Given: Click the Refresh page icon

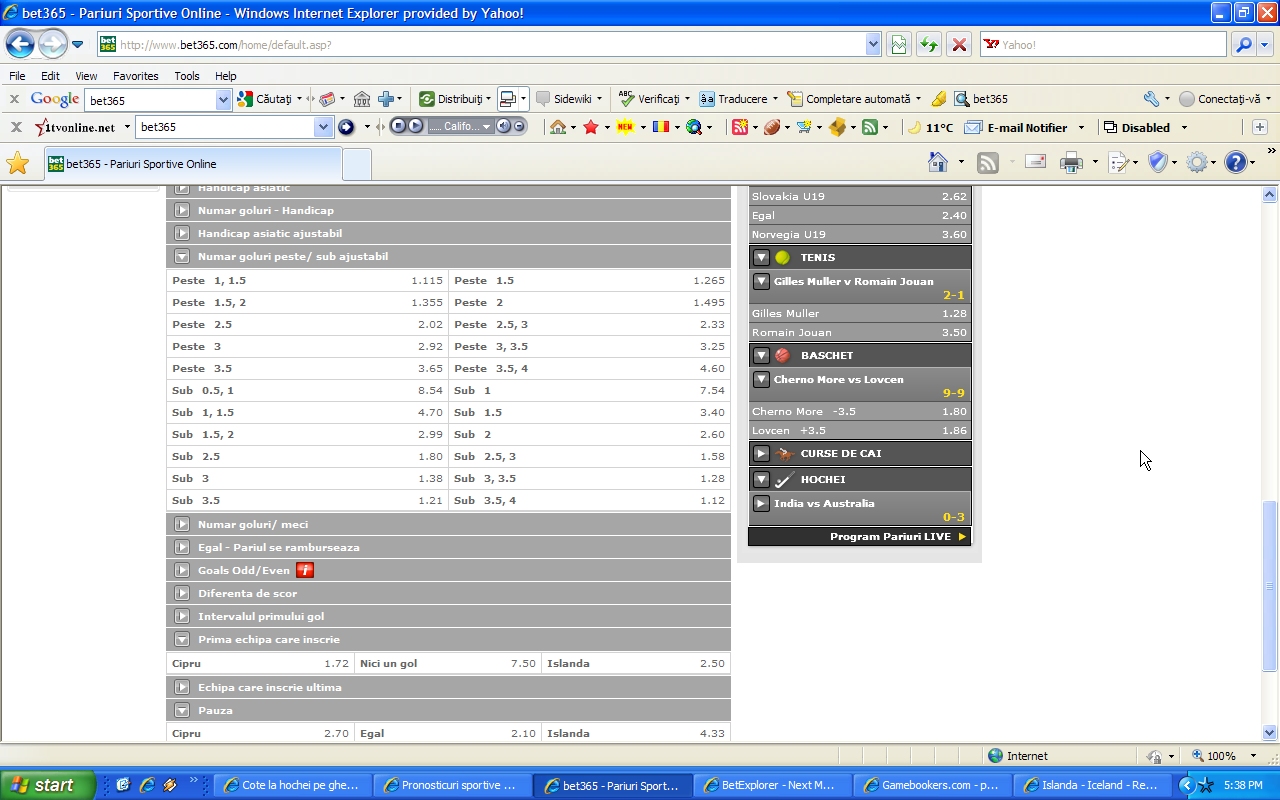Looking at the screenshot, I should [x=929, y=44].
